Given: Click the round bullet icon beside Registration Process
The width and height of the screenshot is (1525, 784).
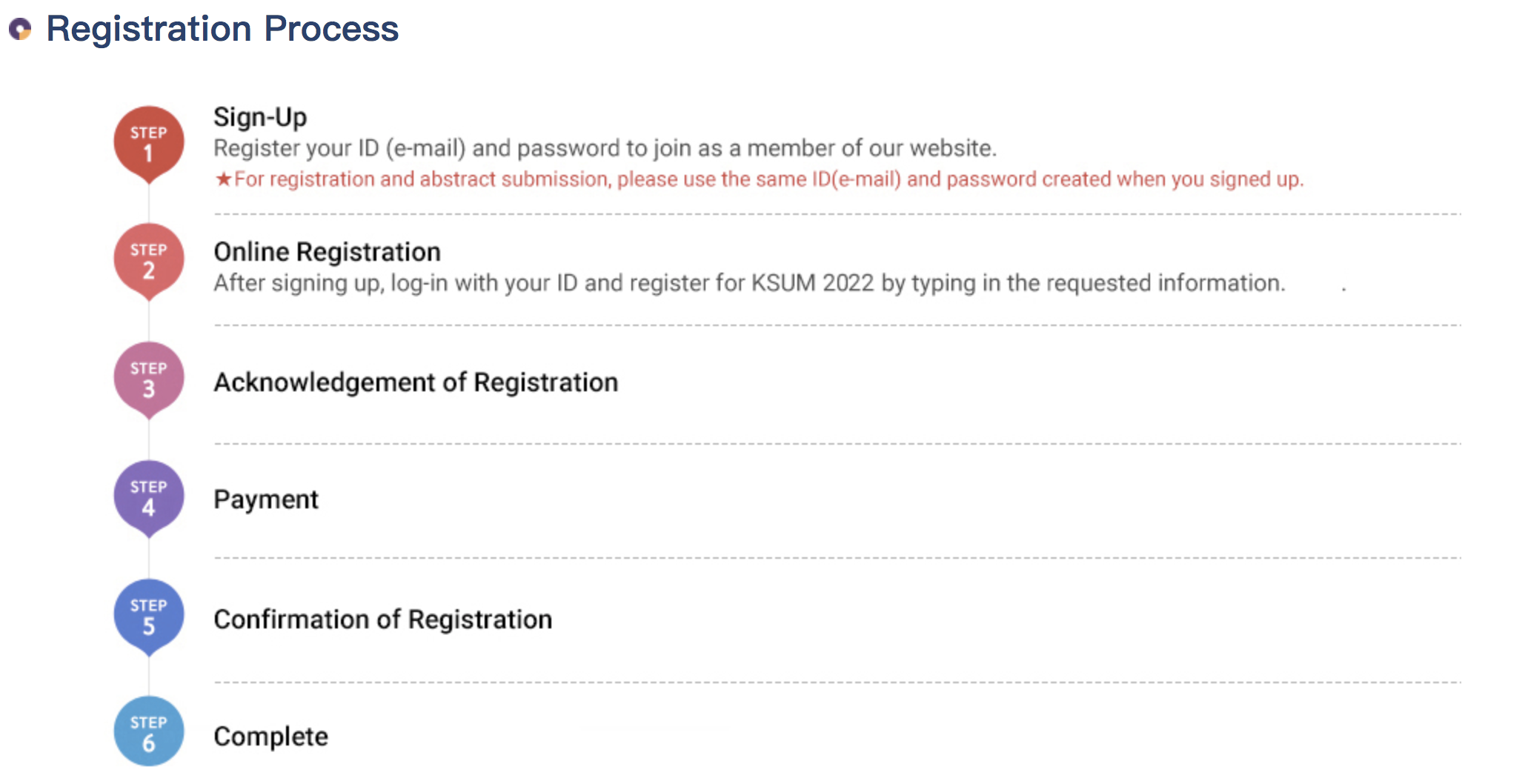Looking at the screenshot, I should [20, 30].
